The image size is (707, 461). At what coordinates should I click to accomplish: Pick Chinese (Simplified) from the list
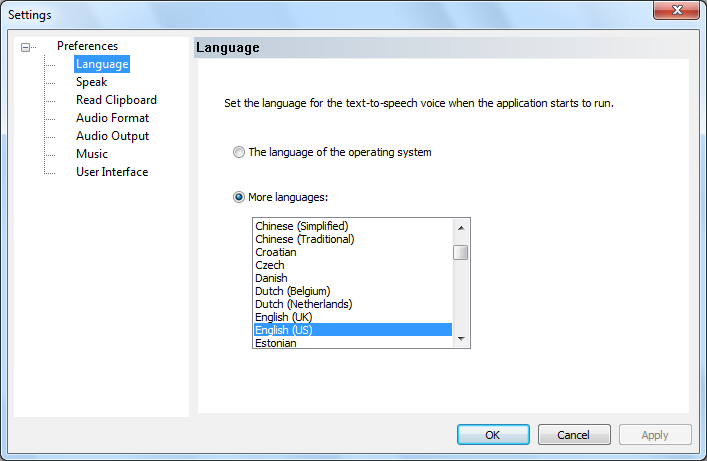[x=301, y=226]
